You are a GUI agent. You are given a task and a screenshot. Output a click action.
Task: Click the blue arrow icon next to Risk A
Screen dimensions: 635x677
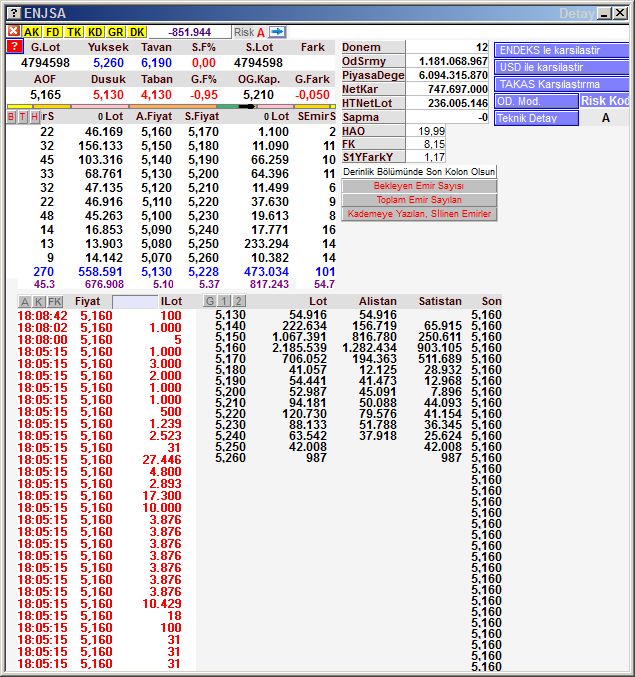pos(277,32)
